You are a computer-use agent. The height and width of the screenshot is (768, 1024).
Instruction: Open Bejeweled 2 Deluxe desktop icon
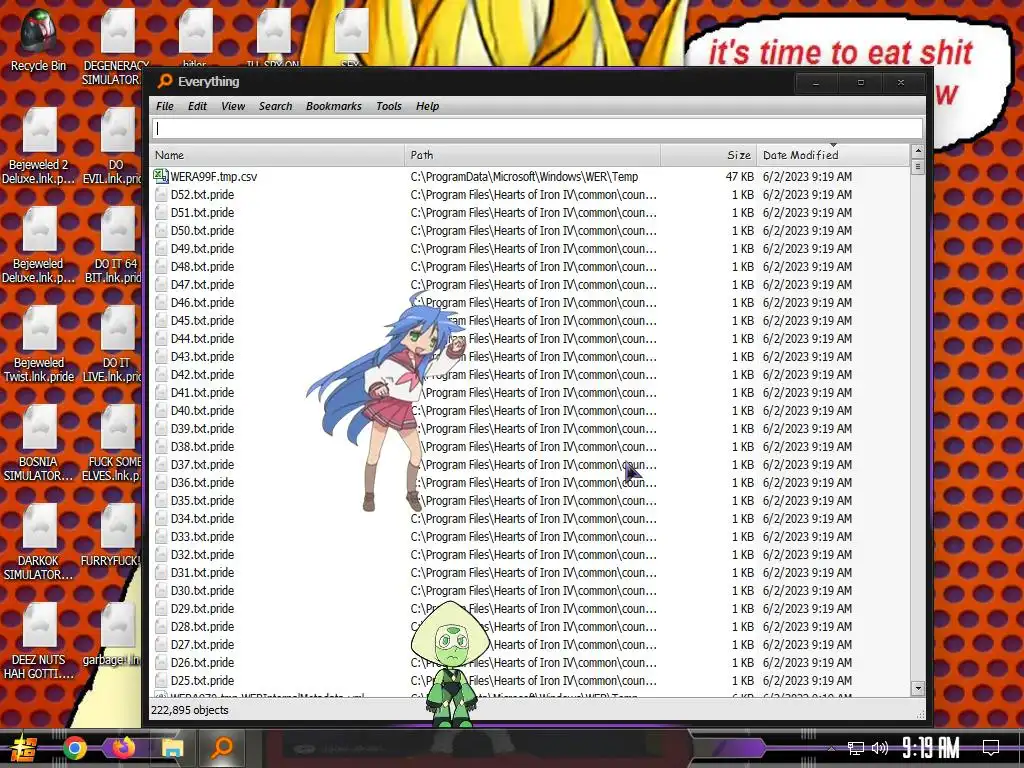tap(39, 146)
